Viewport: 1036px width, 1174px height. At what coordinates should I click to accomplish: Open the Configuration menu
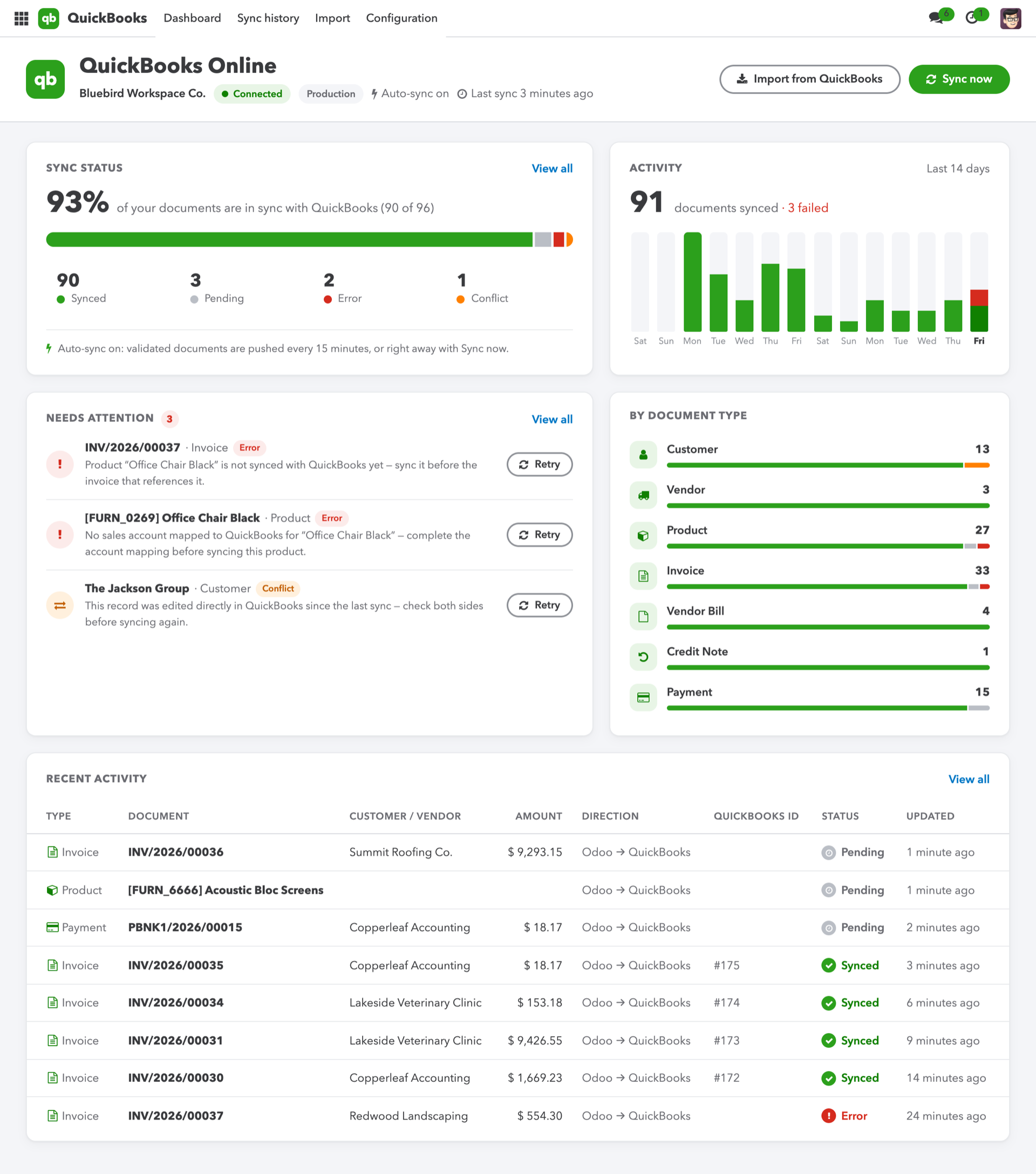coord(401,18)
